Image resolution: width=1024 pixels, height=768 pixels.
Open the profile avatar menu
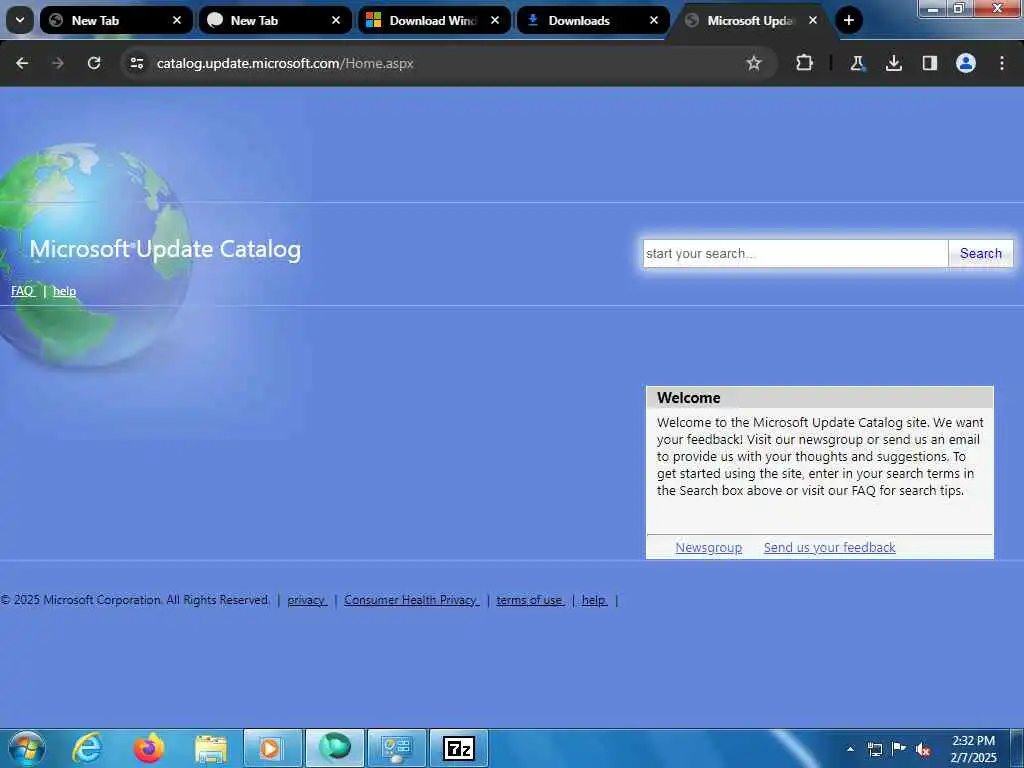coord(966,63)
